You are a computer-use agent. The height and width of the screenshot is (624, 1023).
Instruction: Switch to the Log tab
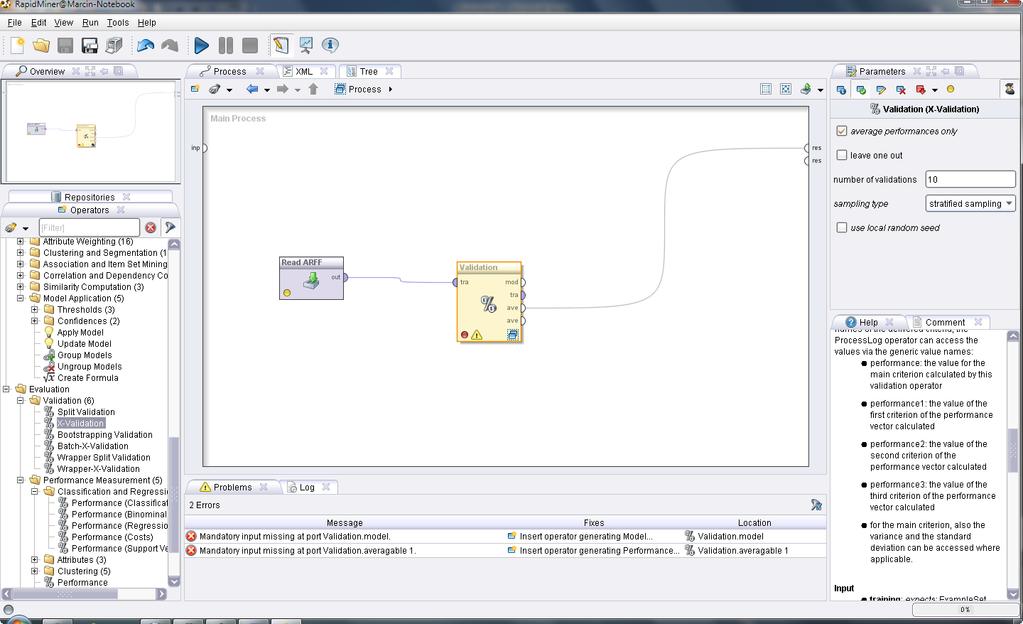pyautogui.click(x=307, y=488)
